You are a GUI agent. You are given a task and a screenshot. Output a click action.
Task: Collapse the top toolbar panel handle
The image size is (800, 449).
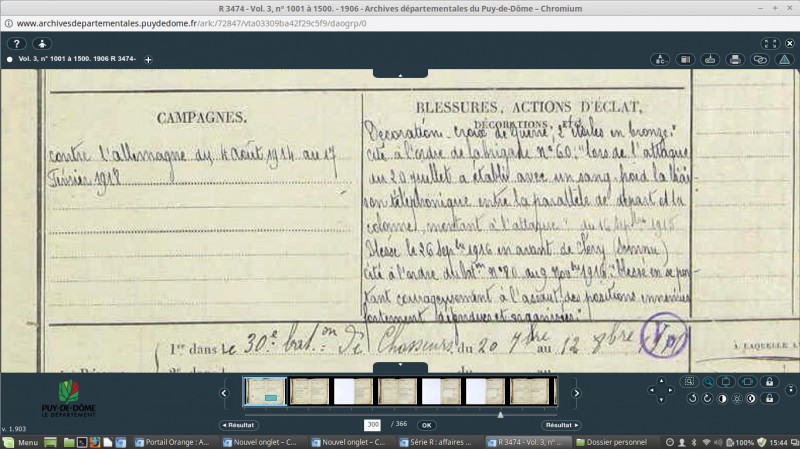400,73
